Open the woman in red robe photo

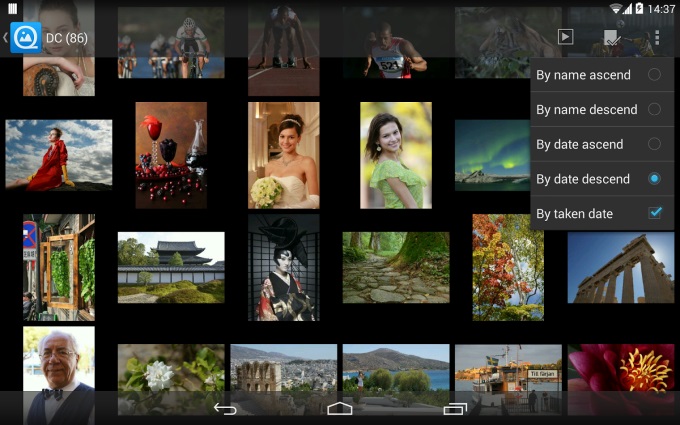point(58,155)
